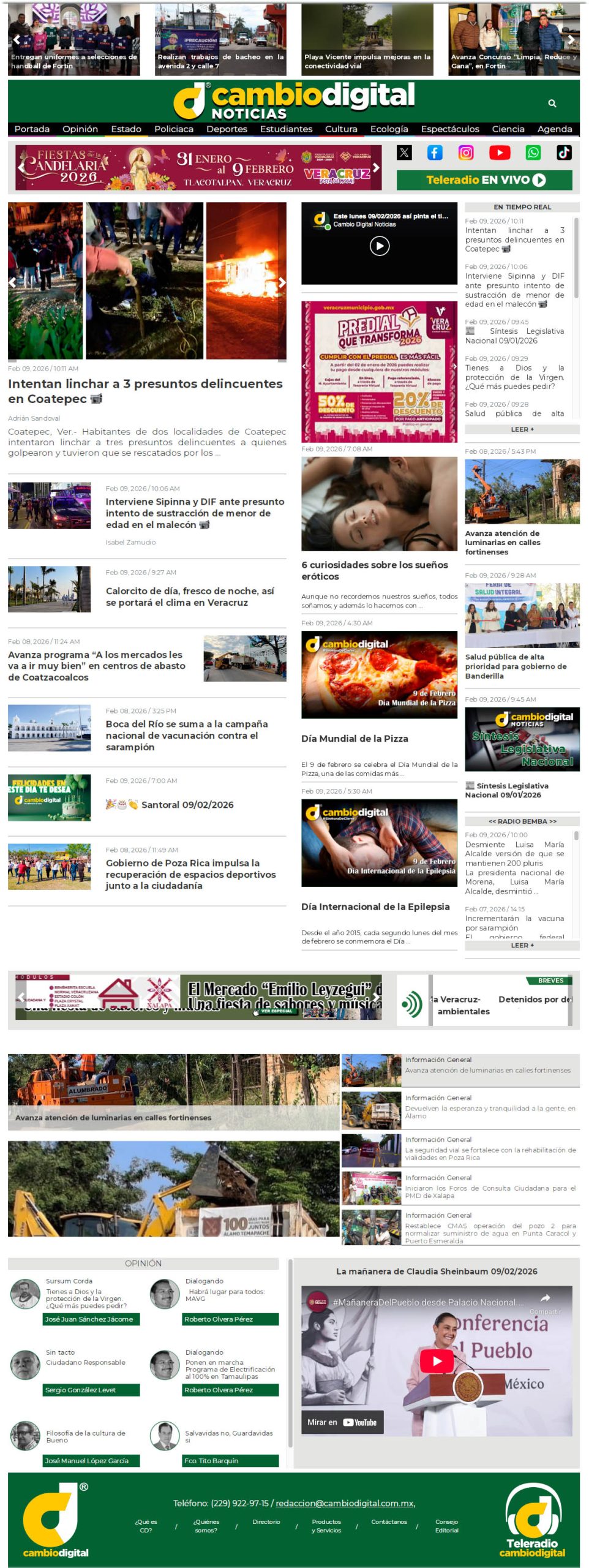Open the Policiaca menu section
Image resolution: width=589 pixels, height=1568 pixels.
[x=173, y=129]
